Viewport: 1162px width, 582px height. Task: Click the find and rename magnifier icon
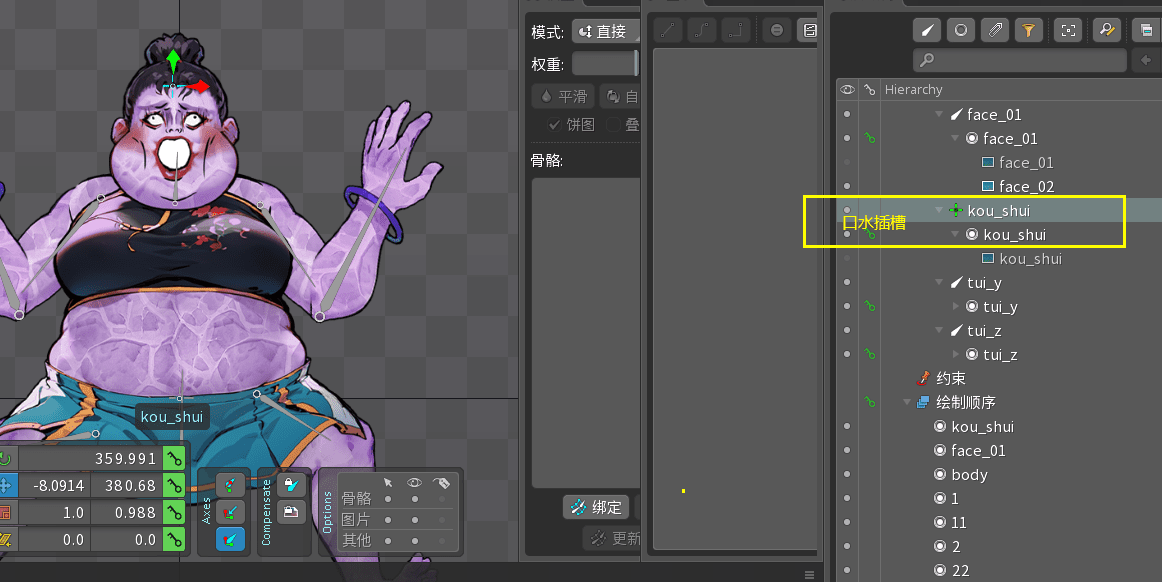pyautogui.click(x=1106, y=30)
